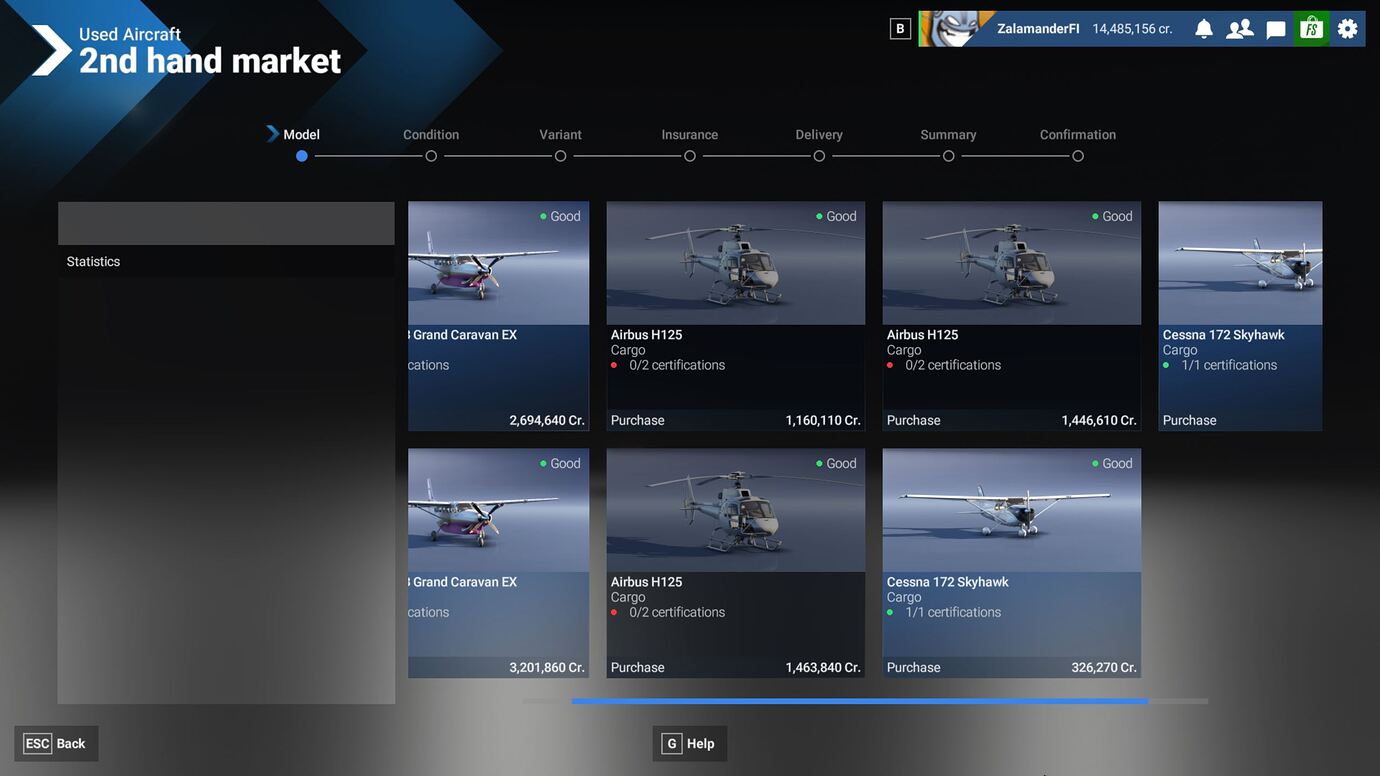Click the 2nd hand market chevron logo
This screenshot has width=1380, height=776.
click(x=50, y=51)
